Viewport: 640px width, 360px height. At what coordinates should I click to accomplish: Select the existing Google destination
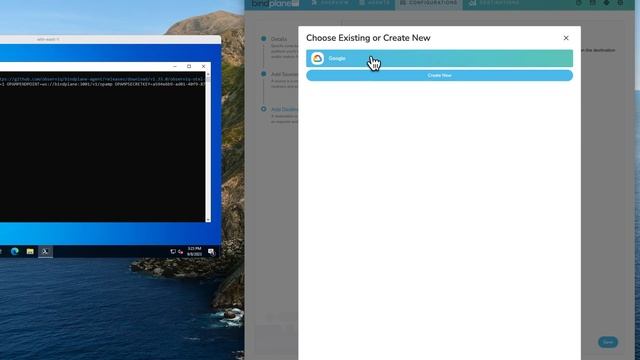tap(439, 58)
